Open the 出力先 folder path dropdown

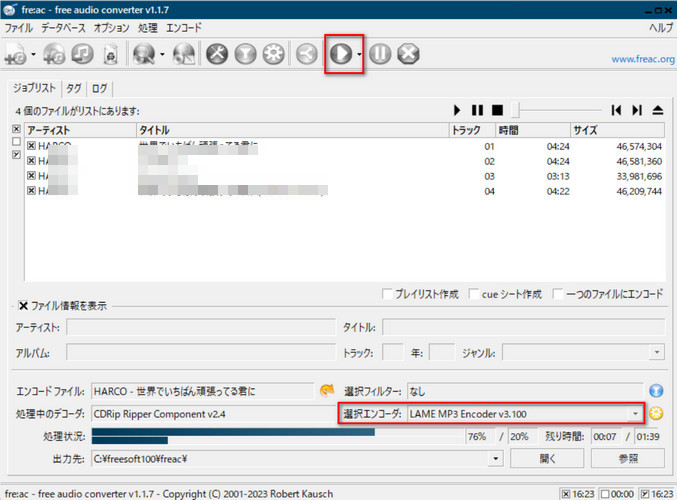tap(496, 459)
